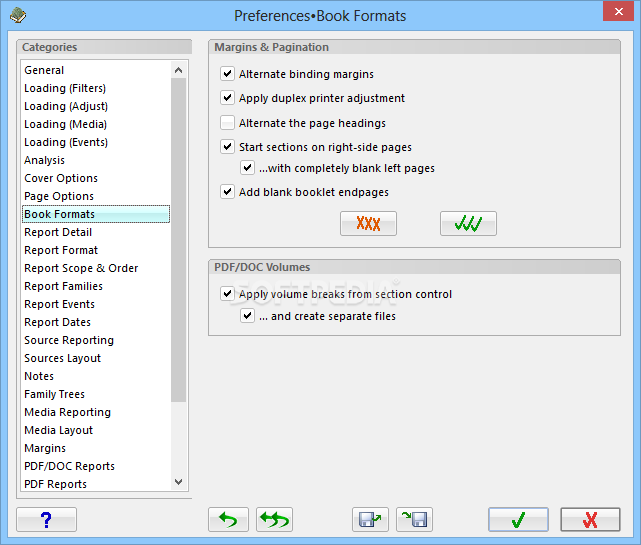Open Page Options category

(x=96, y=196)
